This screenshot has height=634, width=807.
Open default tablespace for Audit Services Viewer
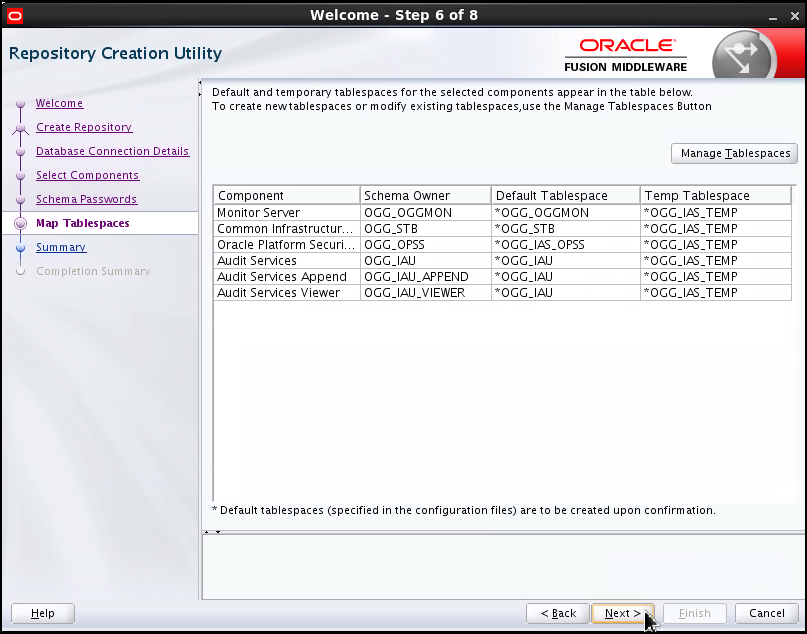coord(566,292)
